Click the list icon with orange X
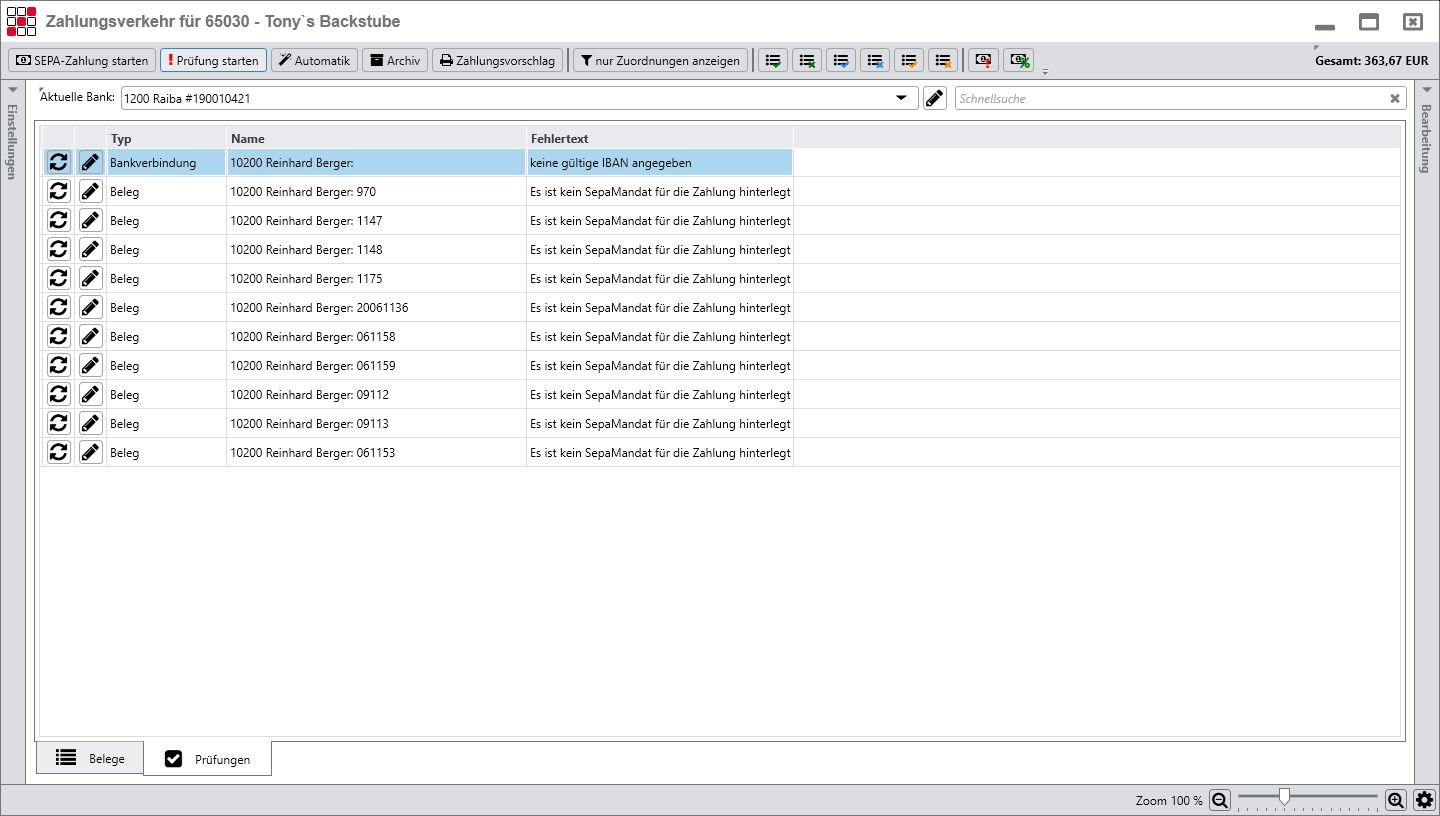This screenshot has width=1440, height=816. pos(942,61)
